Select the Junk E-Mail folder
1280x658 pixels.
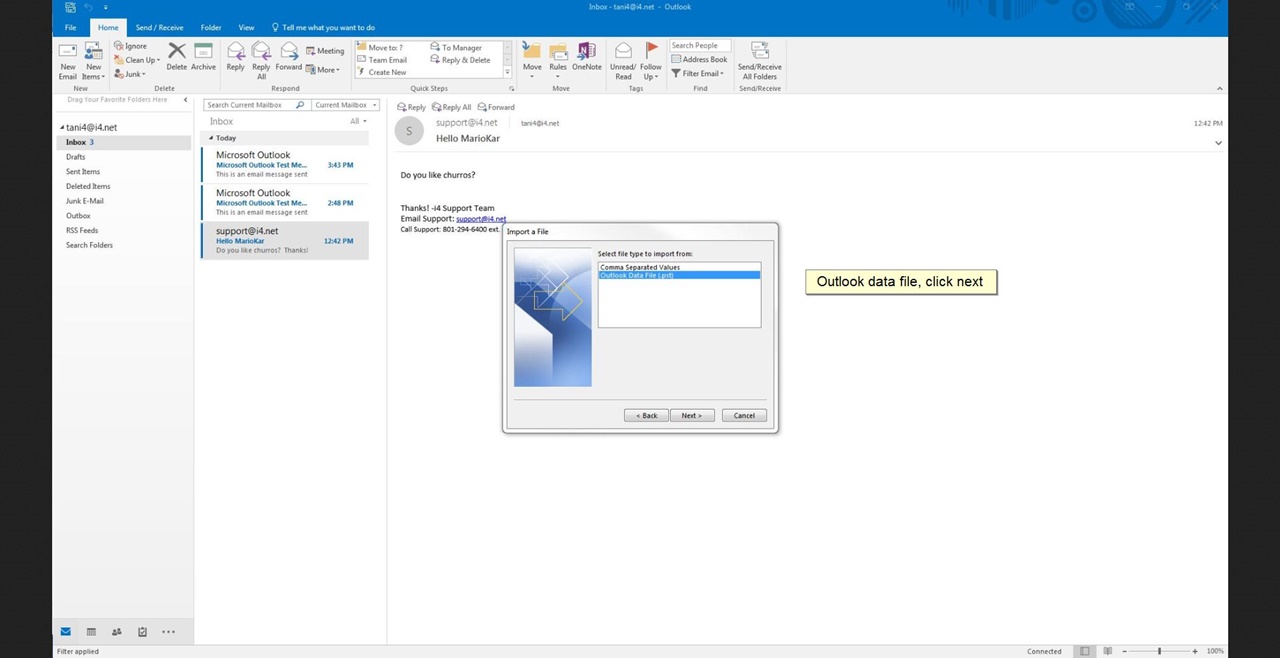tap(85, 201)
